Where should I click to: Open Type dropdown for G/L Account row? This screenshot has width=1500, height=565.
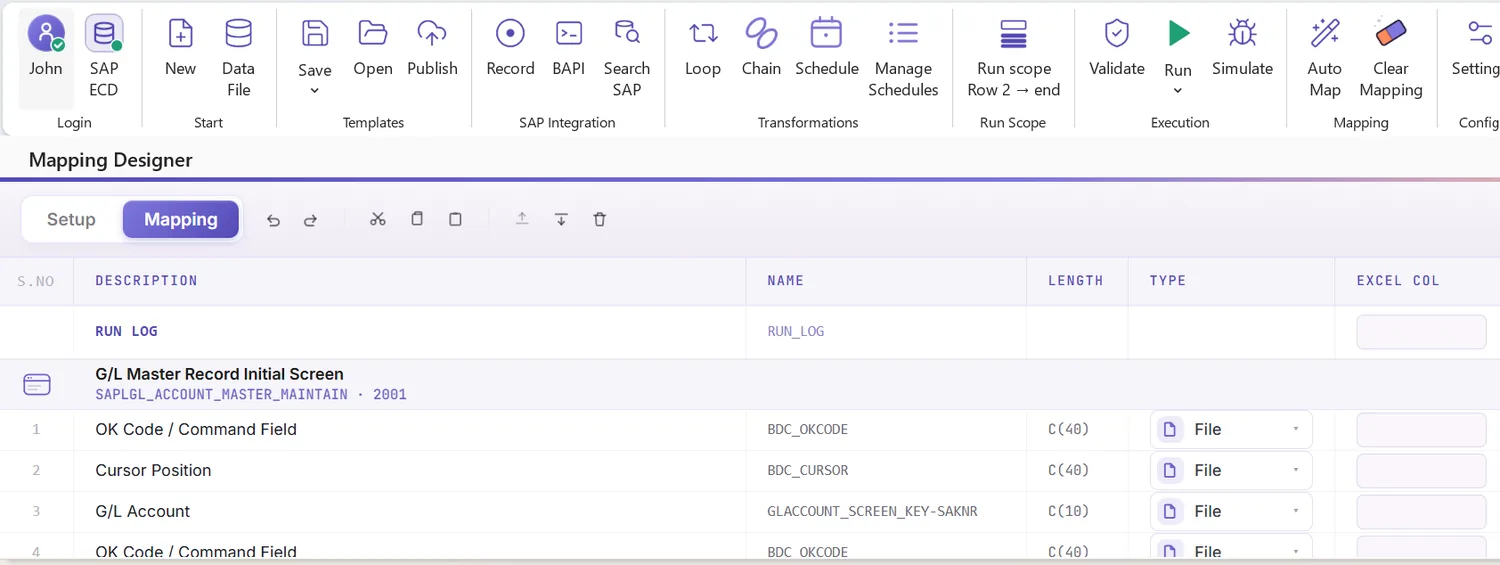click(x=1231, y=511)
